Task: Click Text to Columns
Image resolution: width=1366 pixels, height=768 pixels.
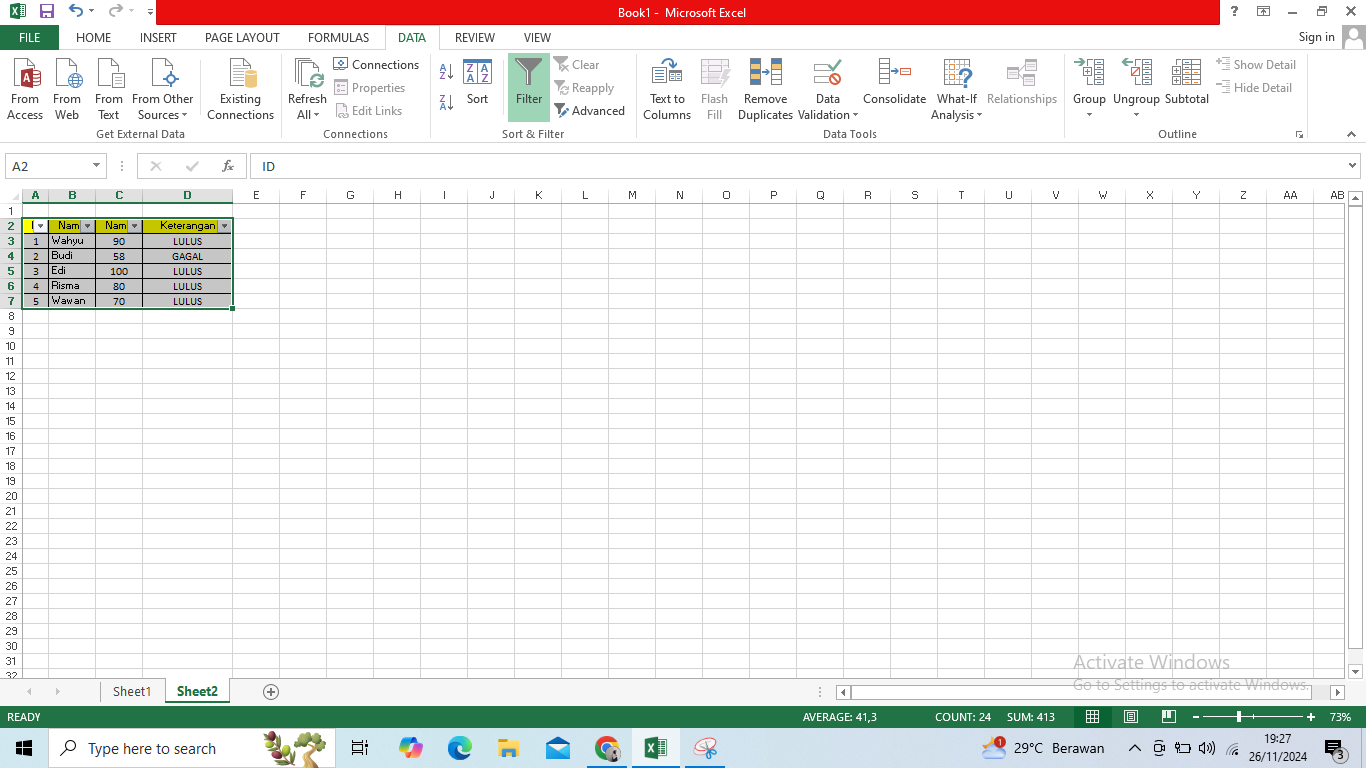Action: [667, 89]
